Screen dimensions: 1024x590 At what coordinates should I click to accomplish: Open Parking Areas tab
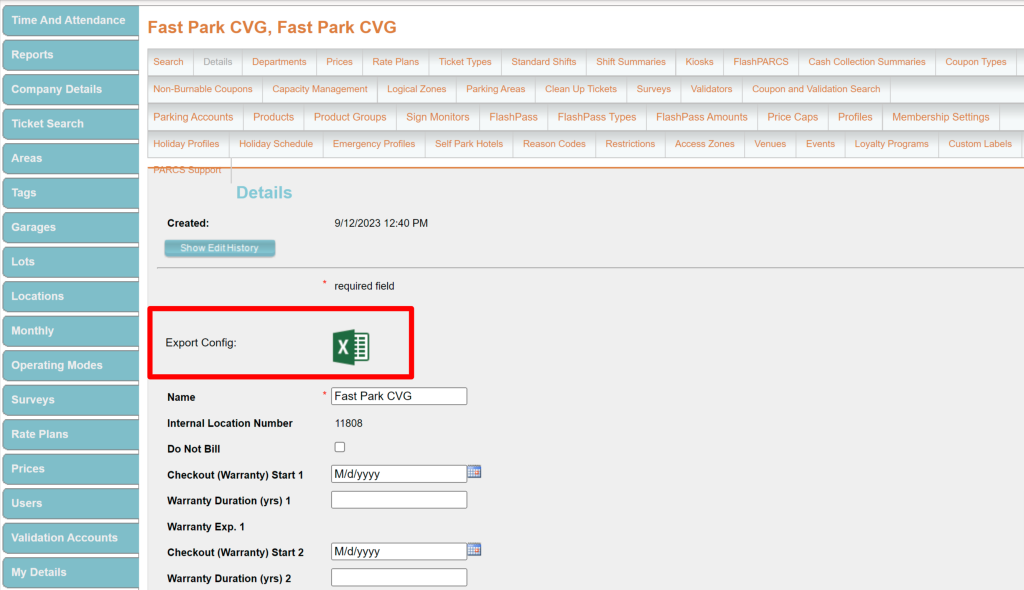pyautogui.click(x=496, y=90)
